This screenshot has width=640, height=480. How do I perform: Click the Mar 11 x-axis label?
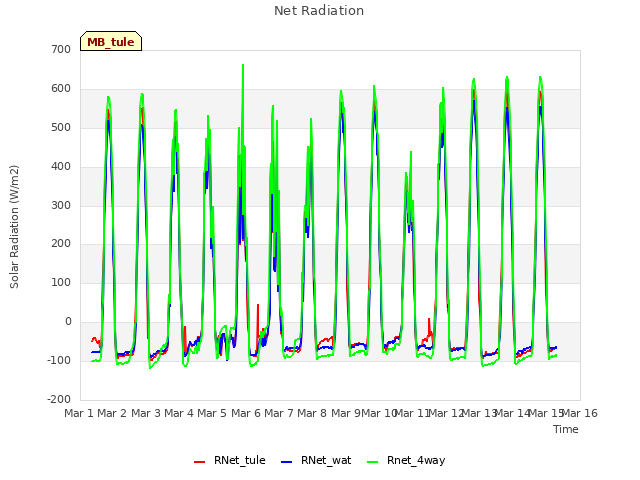coord(412,413)
